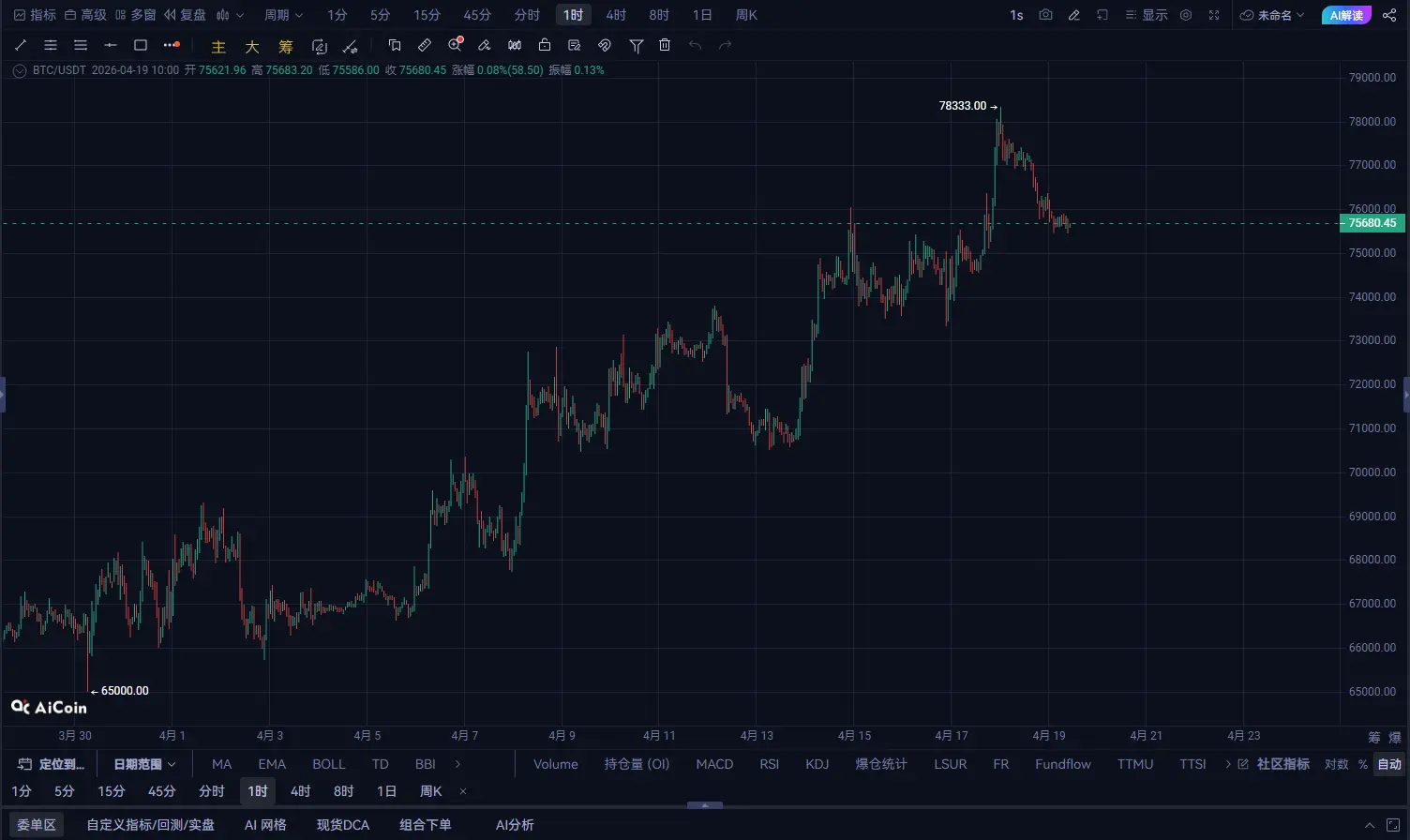Screen dimensions: 1410x840
Task: Click the AI解读 button
Action: (1346, 15)
